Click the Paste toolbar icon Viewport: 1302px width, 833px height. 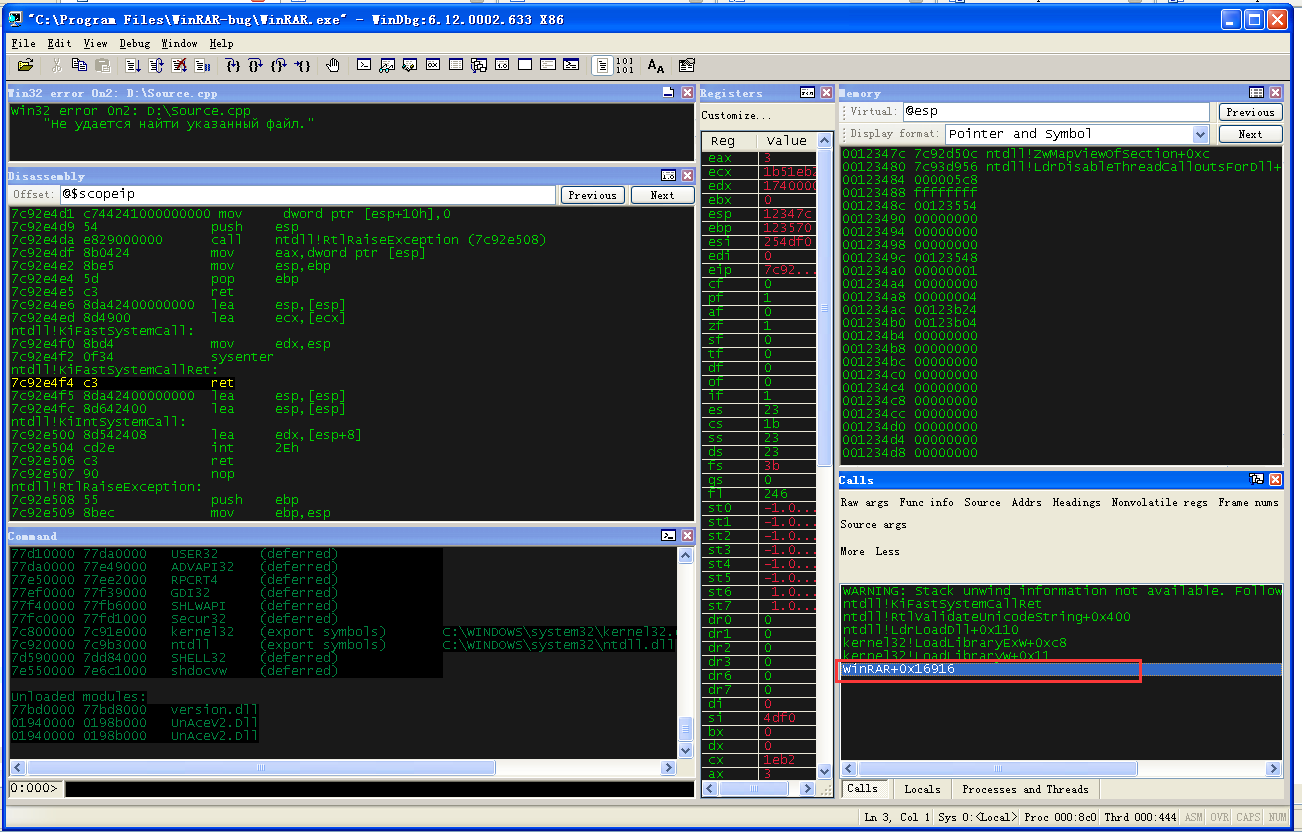tap(102, 65)
